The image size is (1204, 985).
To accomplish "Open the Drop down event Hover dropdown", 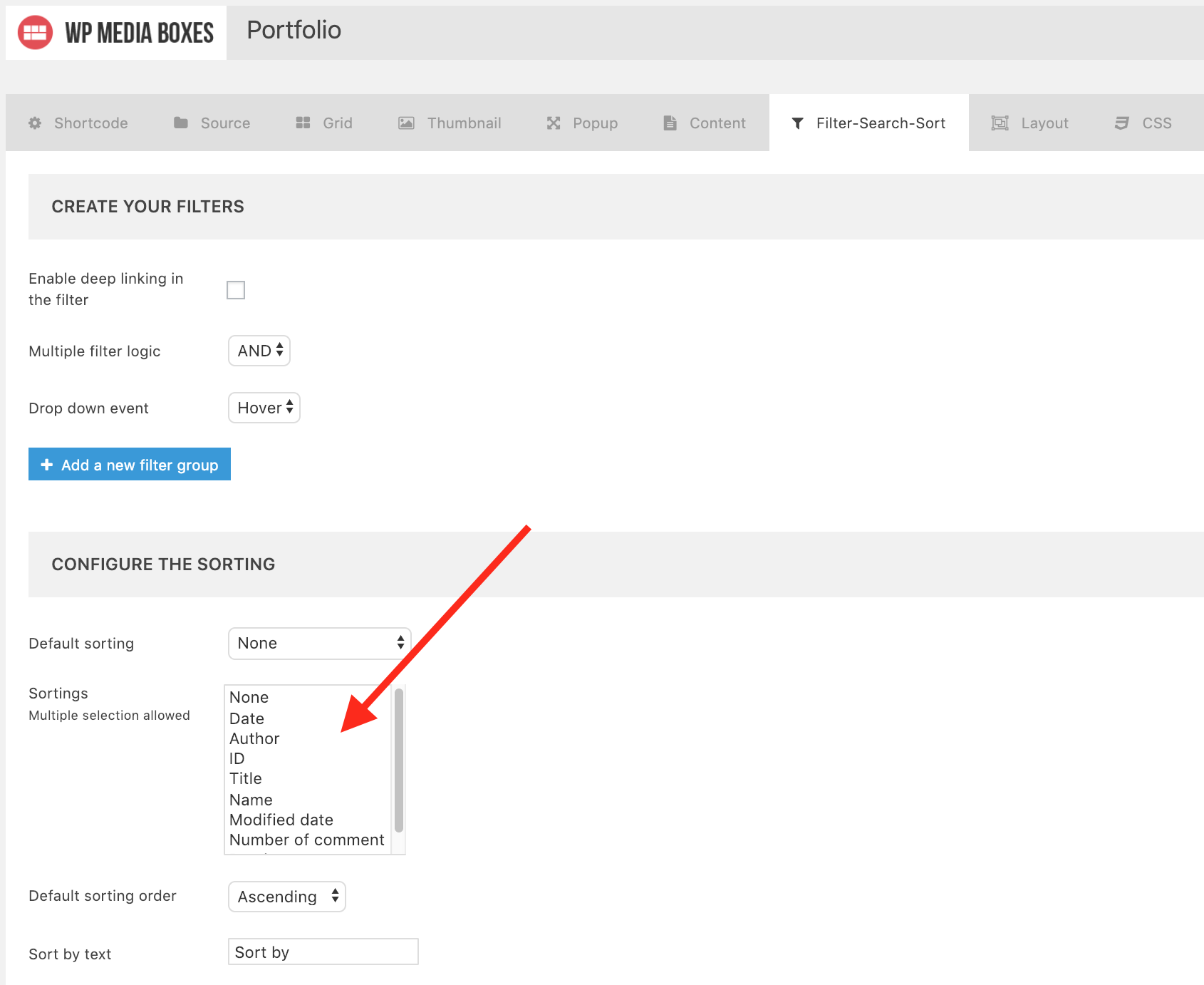I will coord(264,408).
